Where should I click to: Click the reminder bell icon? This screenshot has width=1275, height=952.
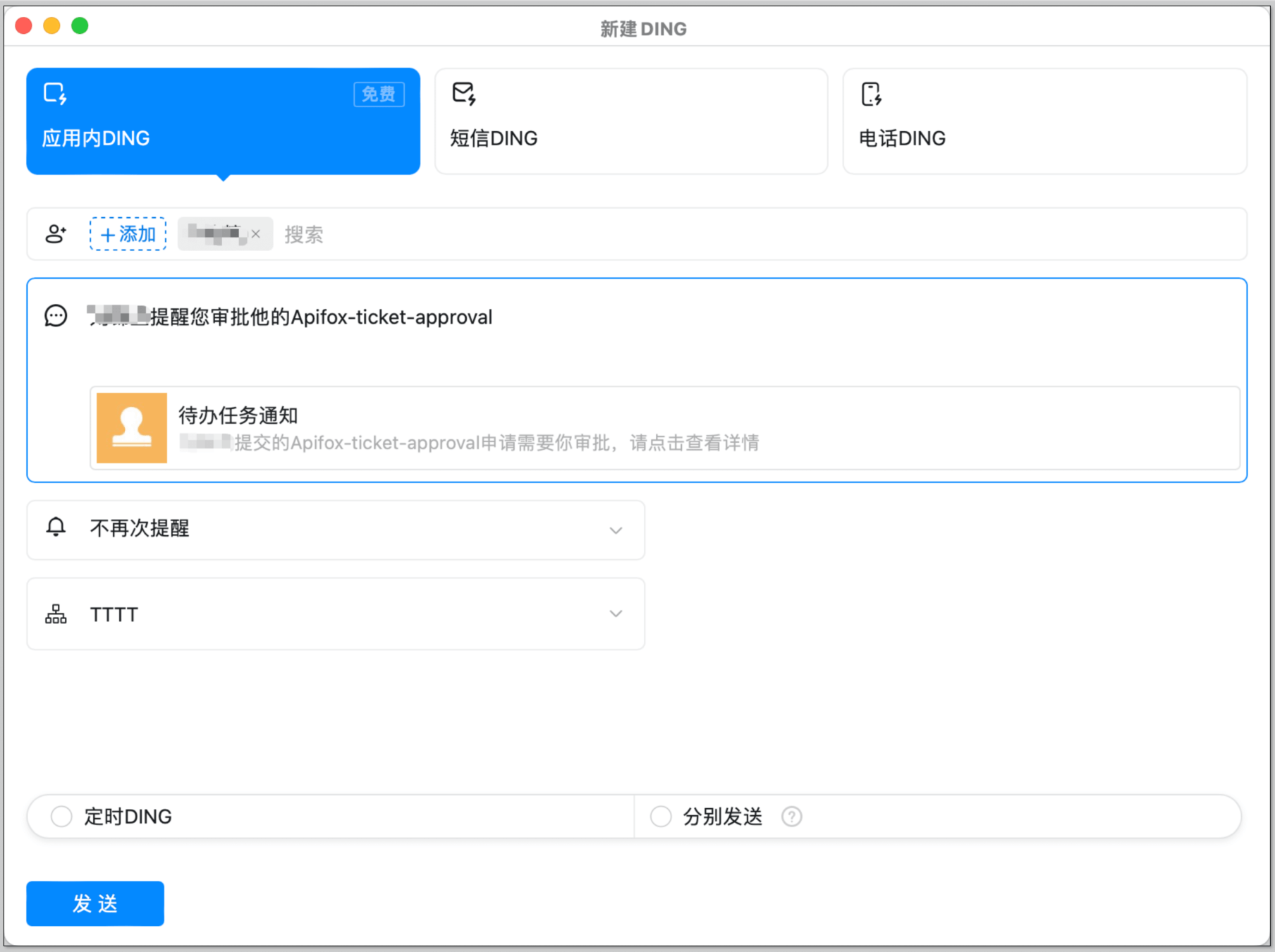coord(56,527)
